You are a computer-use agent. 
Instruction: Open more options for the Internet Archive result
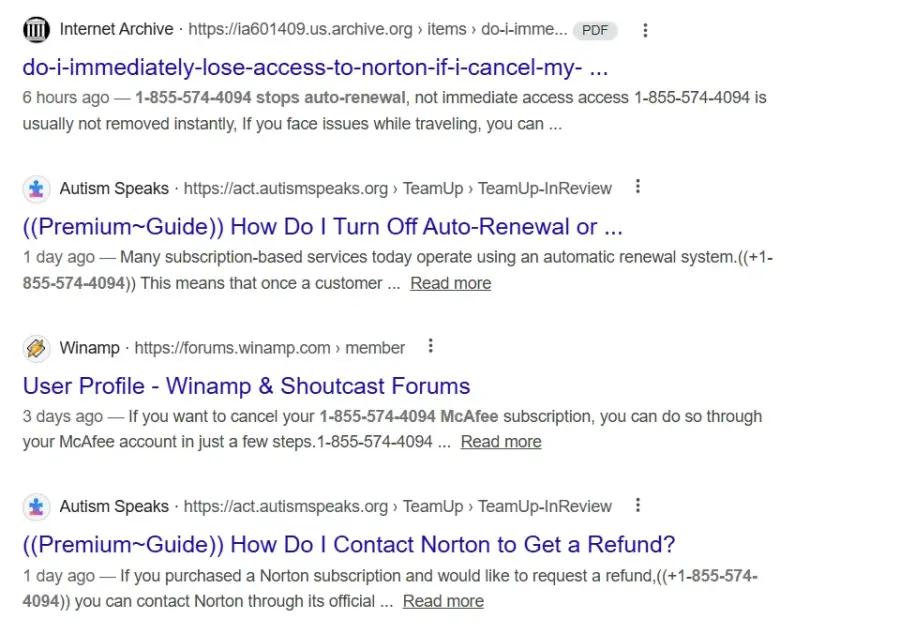pos(645,30)
